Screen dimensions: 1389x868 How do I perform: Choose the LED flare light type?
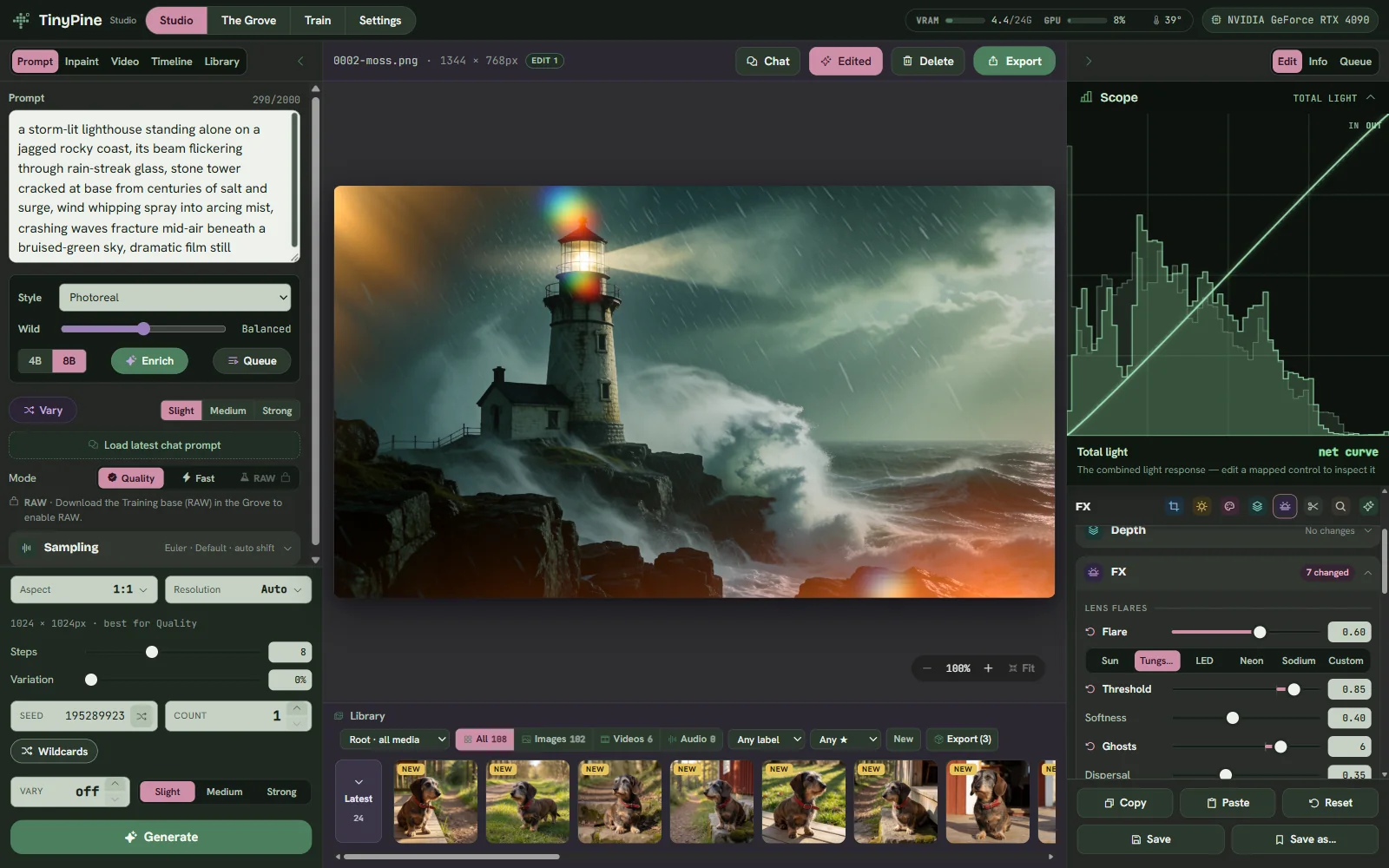(1204, 661)
